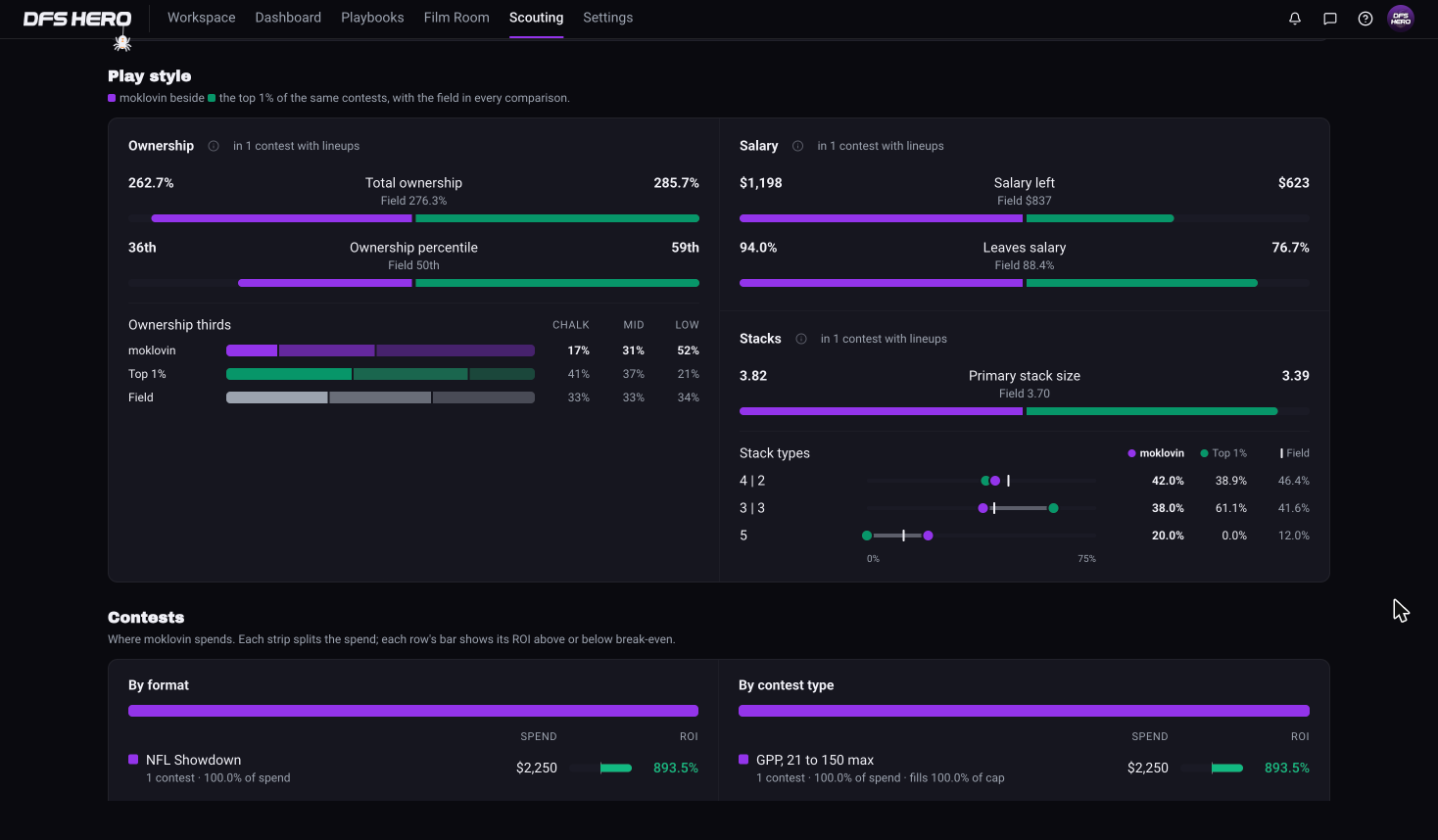Click the DFS Hero logo
Screen dimensions: 1438x840
[x=77, y=18]
